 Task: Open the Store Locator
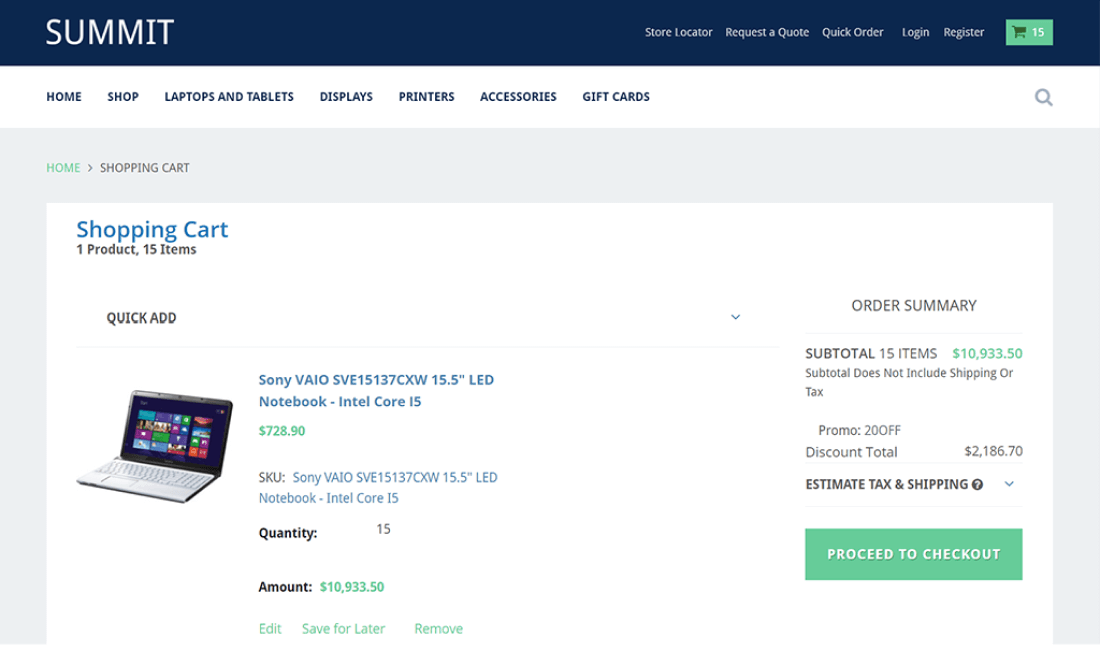pos(679,31)
